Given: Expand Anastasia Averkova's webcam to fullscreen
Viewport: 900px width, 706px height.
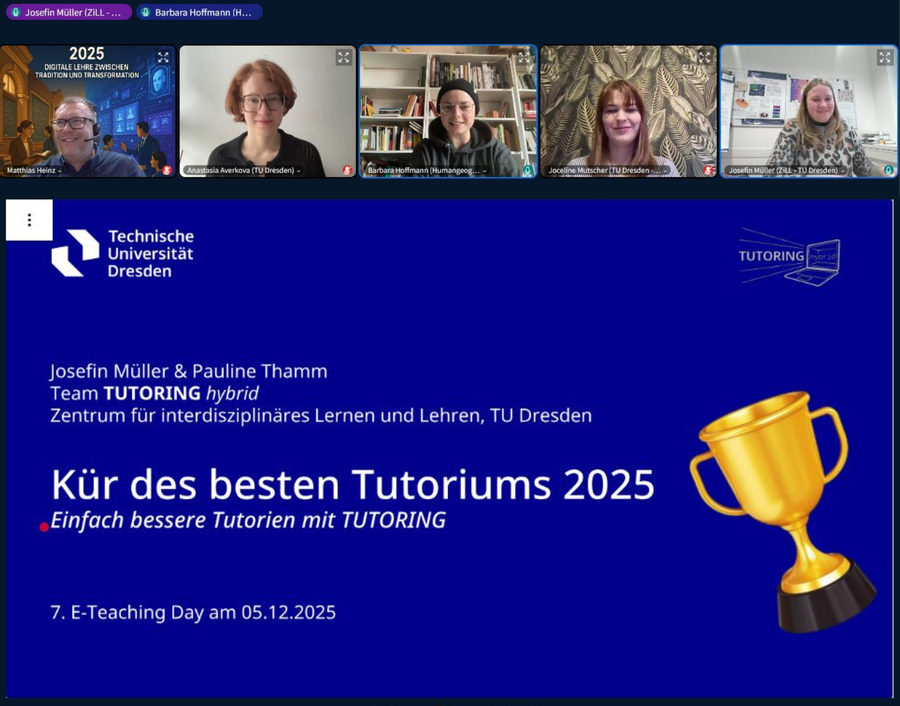Looking at the screenshot, I should [x=344, y=58].
